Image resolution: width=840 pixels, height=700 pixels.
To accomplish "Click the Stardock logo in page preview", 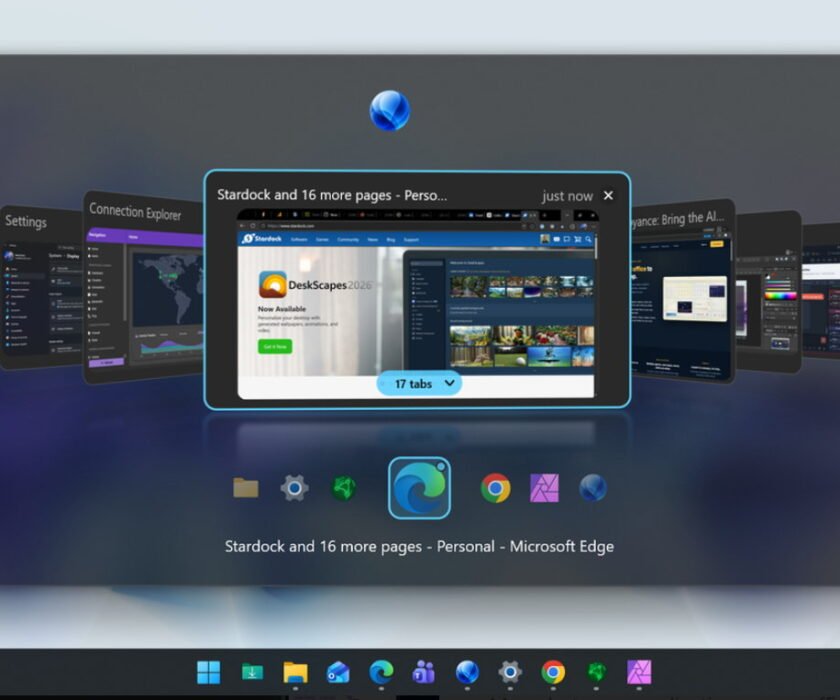I will (262, 239).
